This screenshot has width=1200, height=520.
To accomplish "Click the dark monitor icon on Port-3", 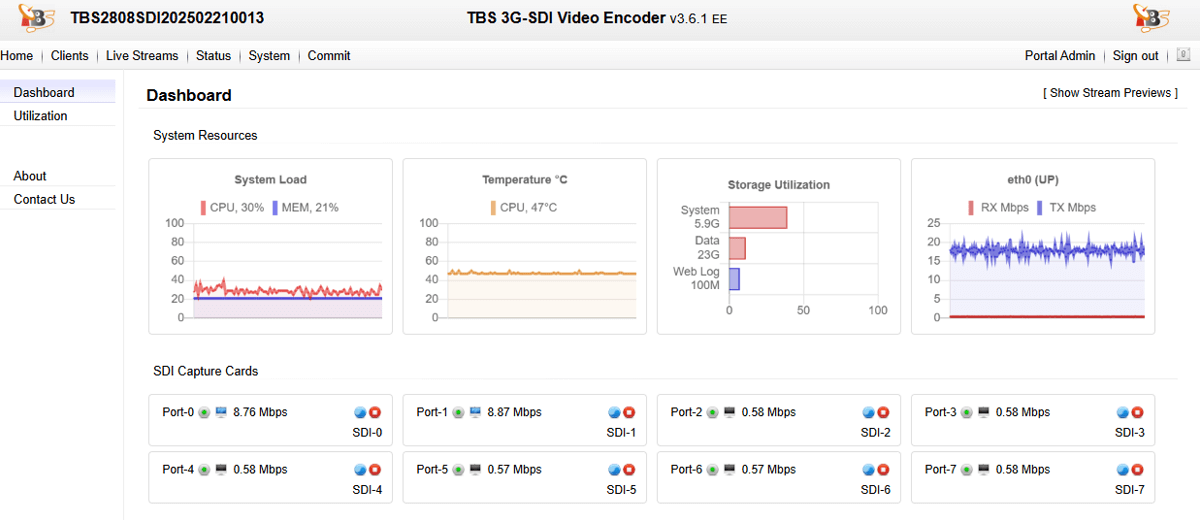I will [x=983, y=412].
